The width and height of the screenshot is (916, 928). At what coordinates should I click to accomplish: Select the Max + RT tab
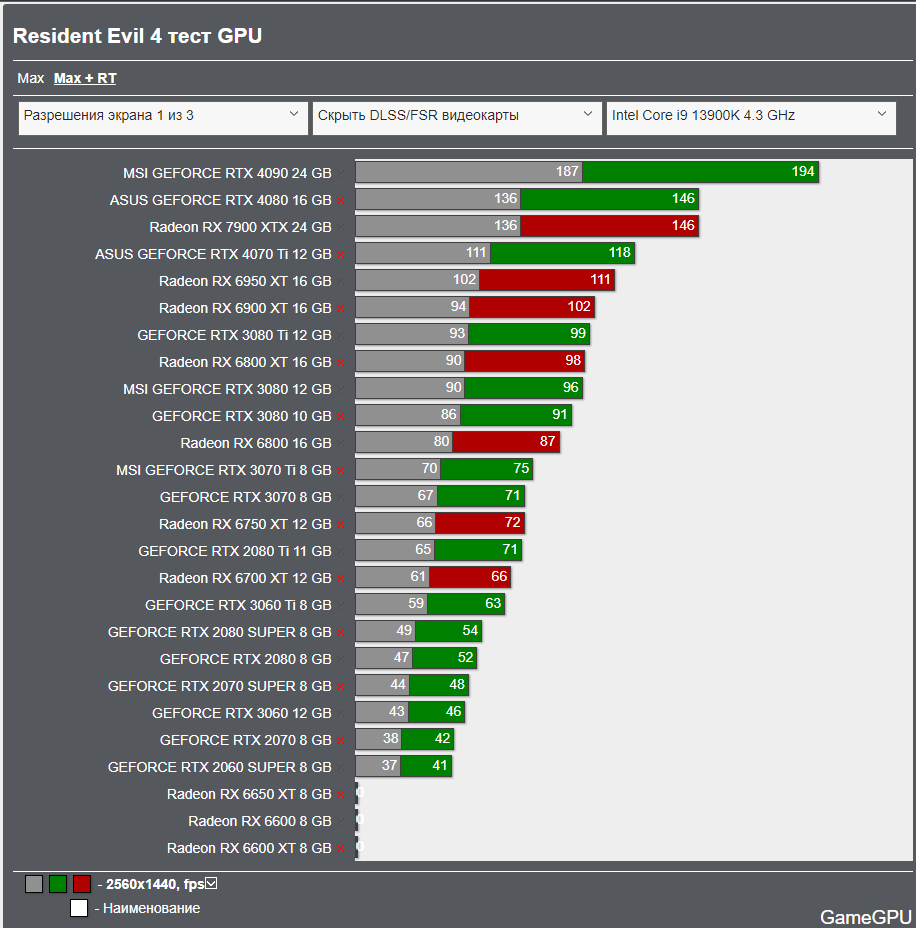pyautogui.click(x=85, y=78)
